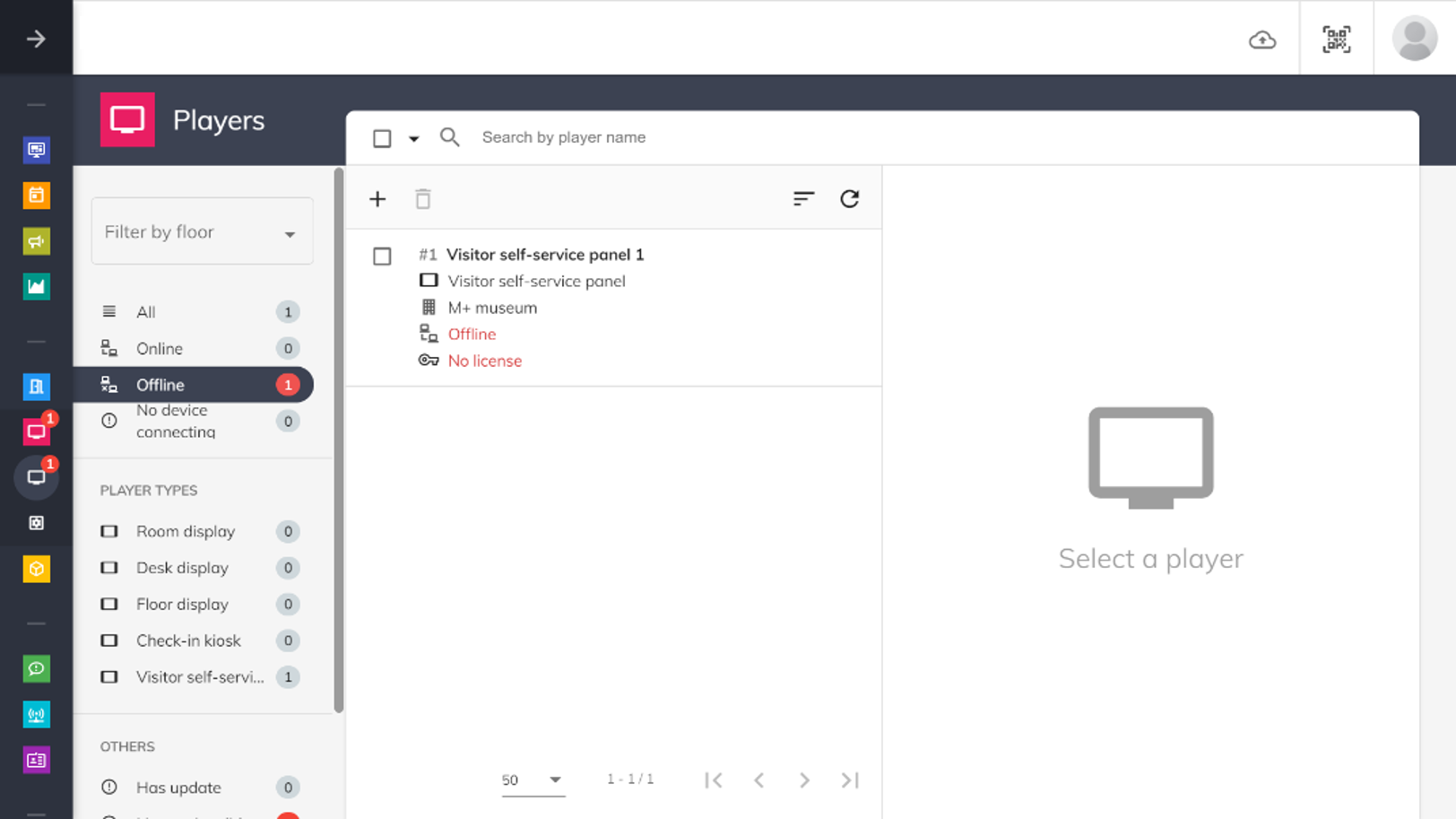The image size is (1456, 819).
Task: Expand sidebar with the arrow icon
Action: (x=36, y=39)
